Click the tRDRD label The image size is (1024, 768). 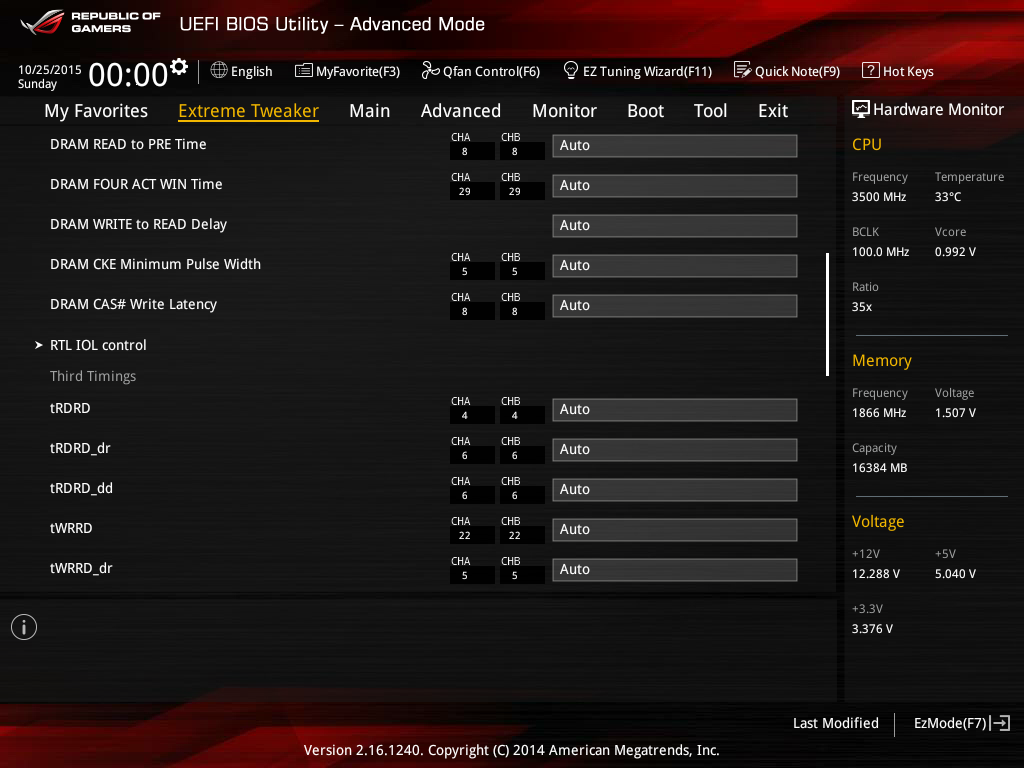coord(70,408)
